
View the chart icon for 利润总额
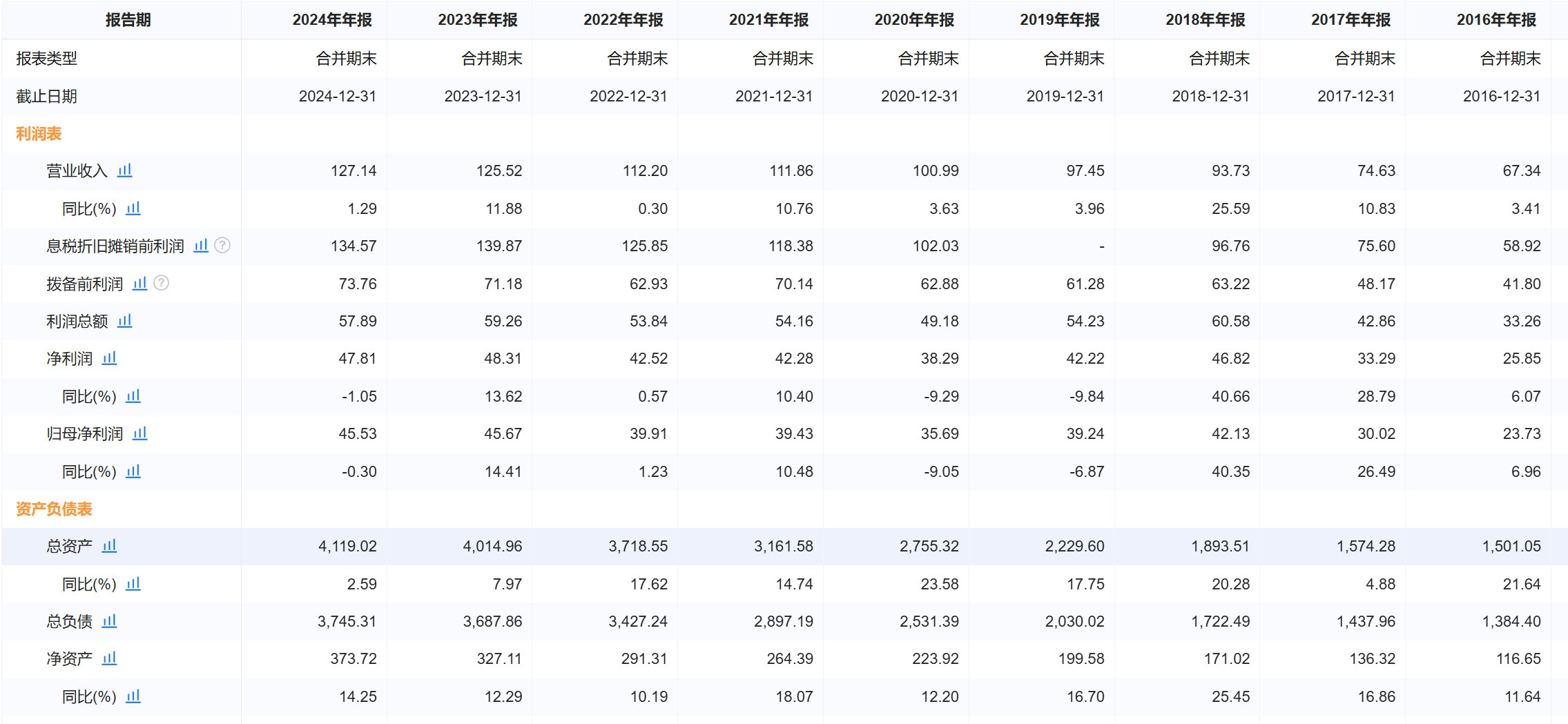(124, 321)
